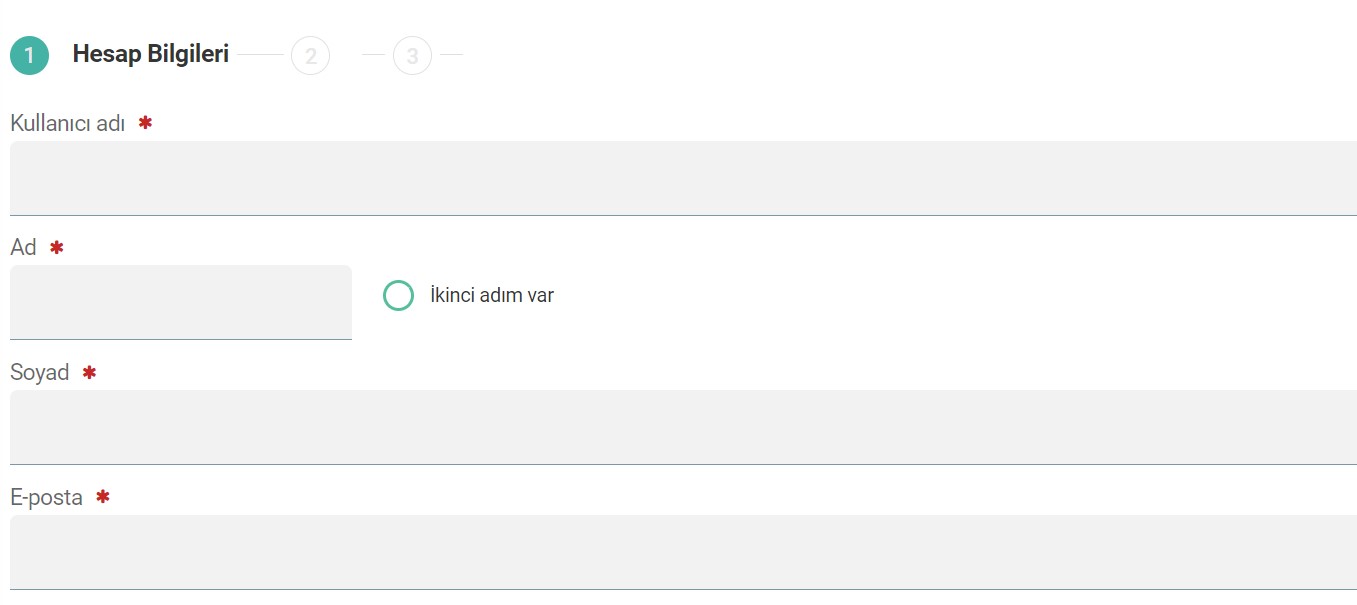Image resolution: width=1357 pixels, height=605 pixels.
Task: Click the Ad field label
Action: point(23,248)
